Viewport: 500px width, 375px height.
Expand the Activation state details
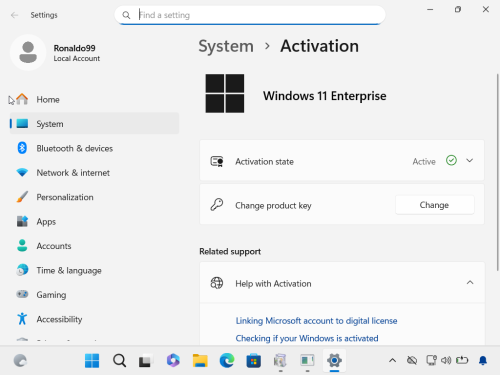(470, 161)
